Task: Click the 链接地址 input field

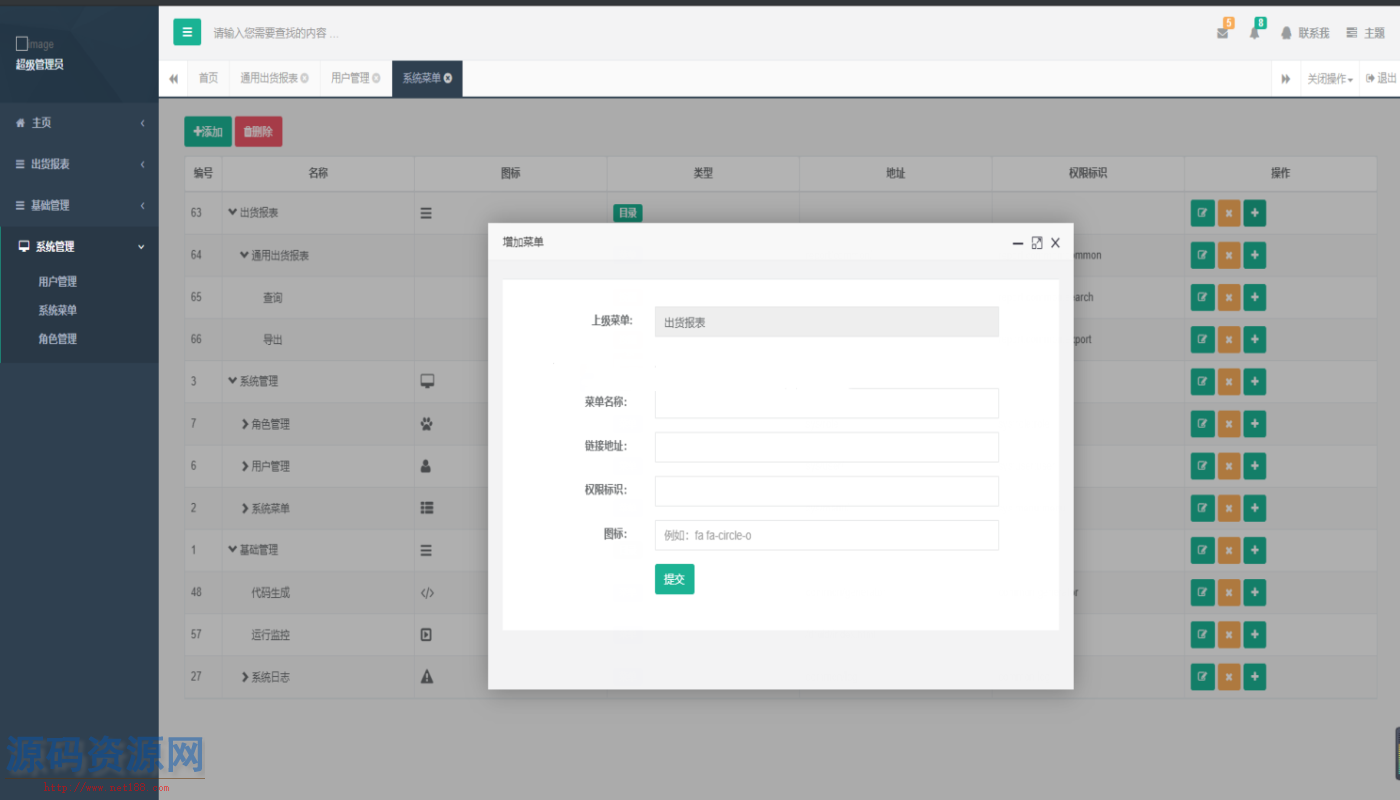Action: 826,447
